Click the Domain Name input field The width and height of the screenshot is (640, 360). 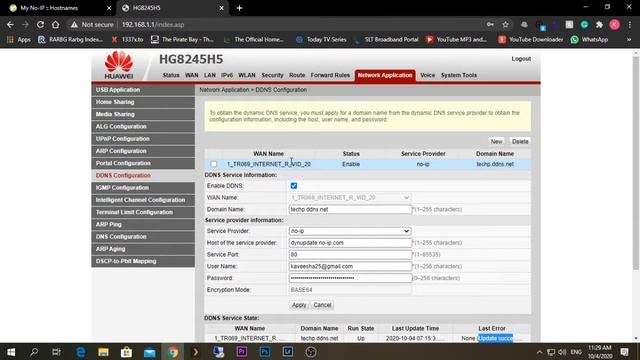tap(350, 209)
